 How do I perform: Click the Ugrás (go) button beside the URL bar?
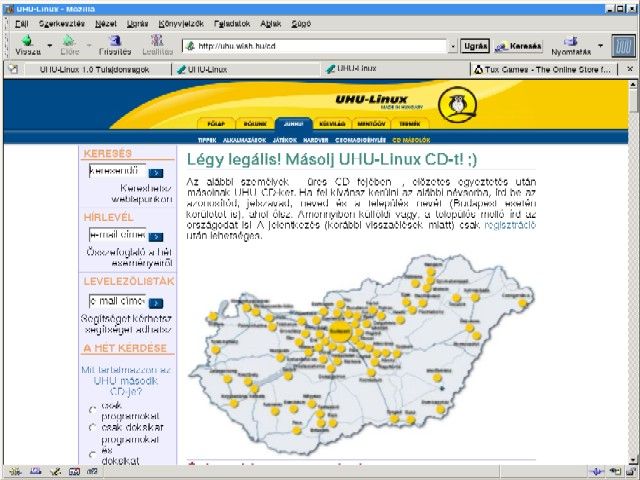point(475,46)
